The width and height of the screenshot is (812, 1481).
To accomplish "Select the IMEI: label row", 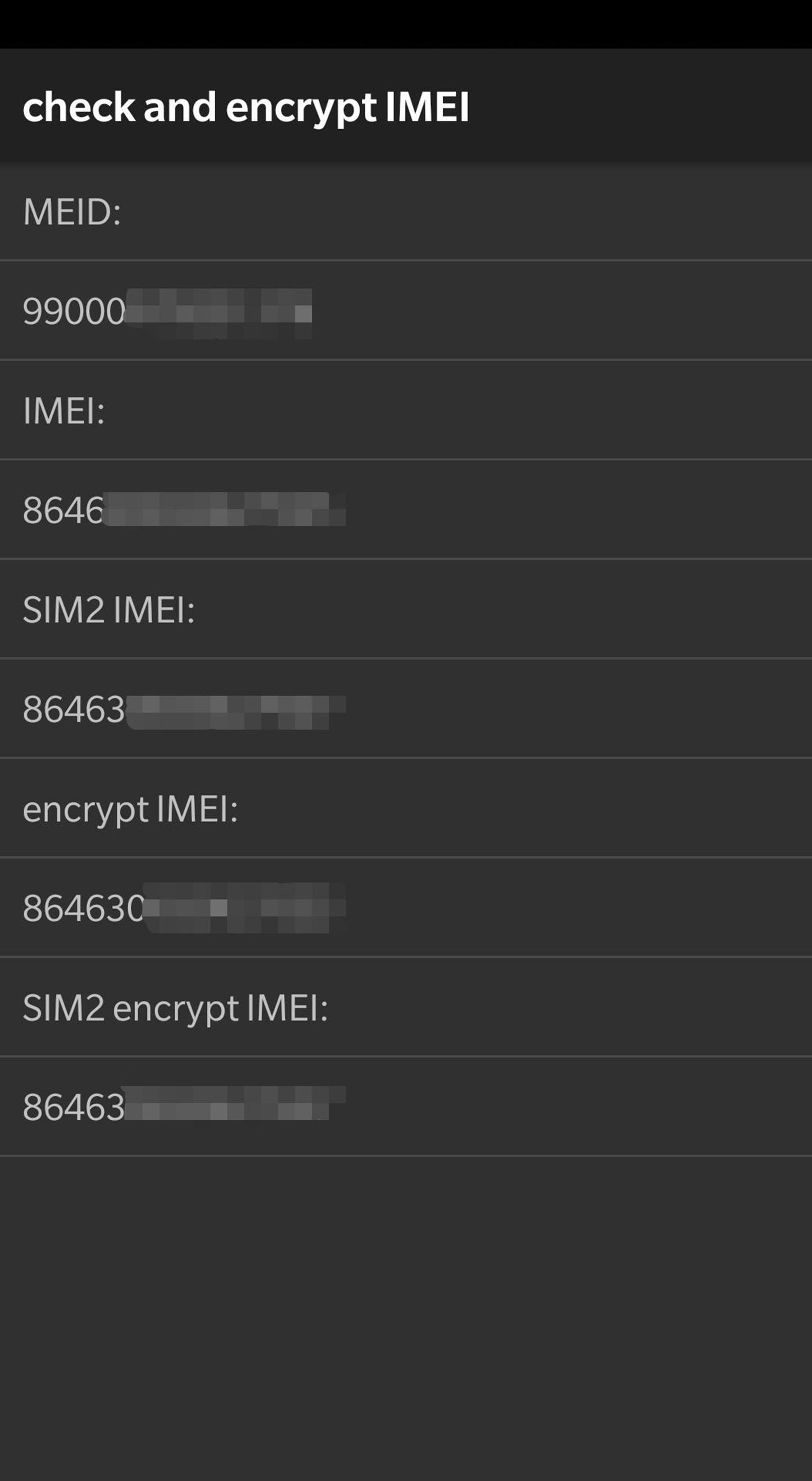I will tap(406, 410).
